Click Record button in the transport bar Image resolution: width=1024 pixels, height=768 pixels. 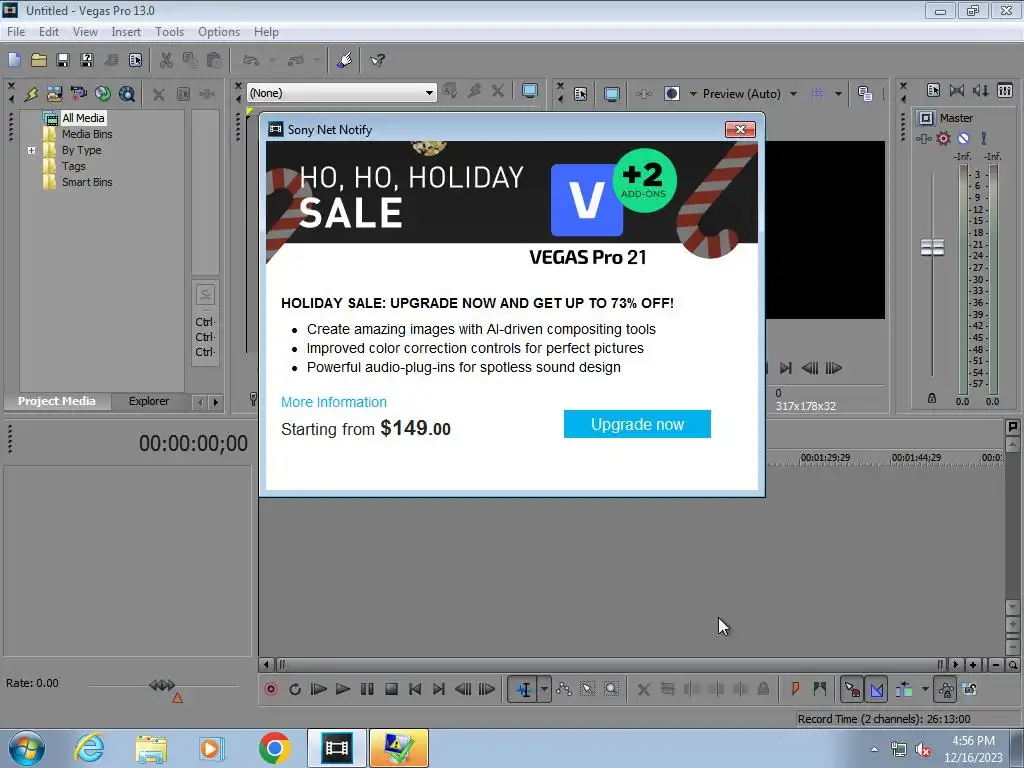270,689
